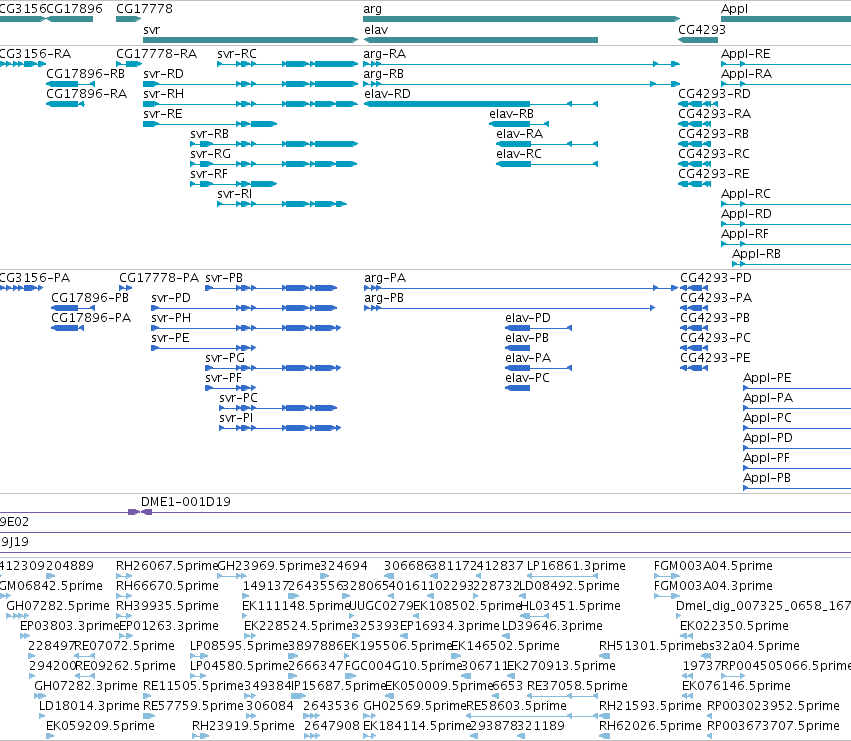Image resolution: width=851 pixels, height=741 pixels.
Task: Select EST LP16861.3prime label
Action: pyautogui.click(x=576, y=566)
